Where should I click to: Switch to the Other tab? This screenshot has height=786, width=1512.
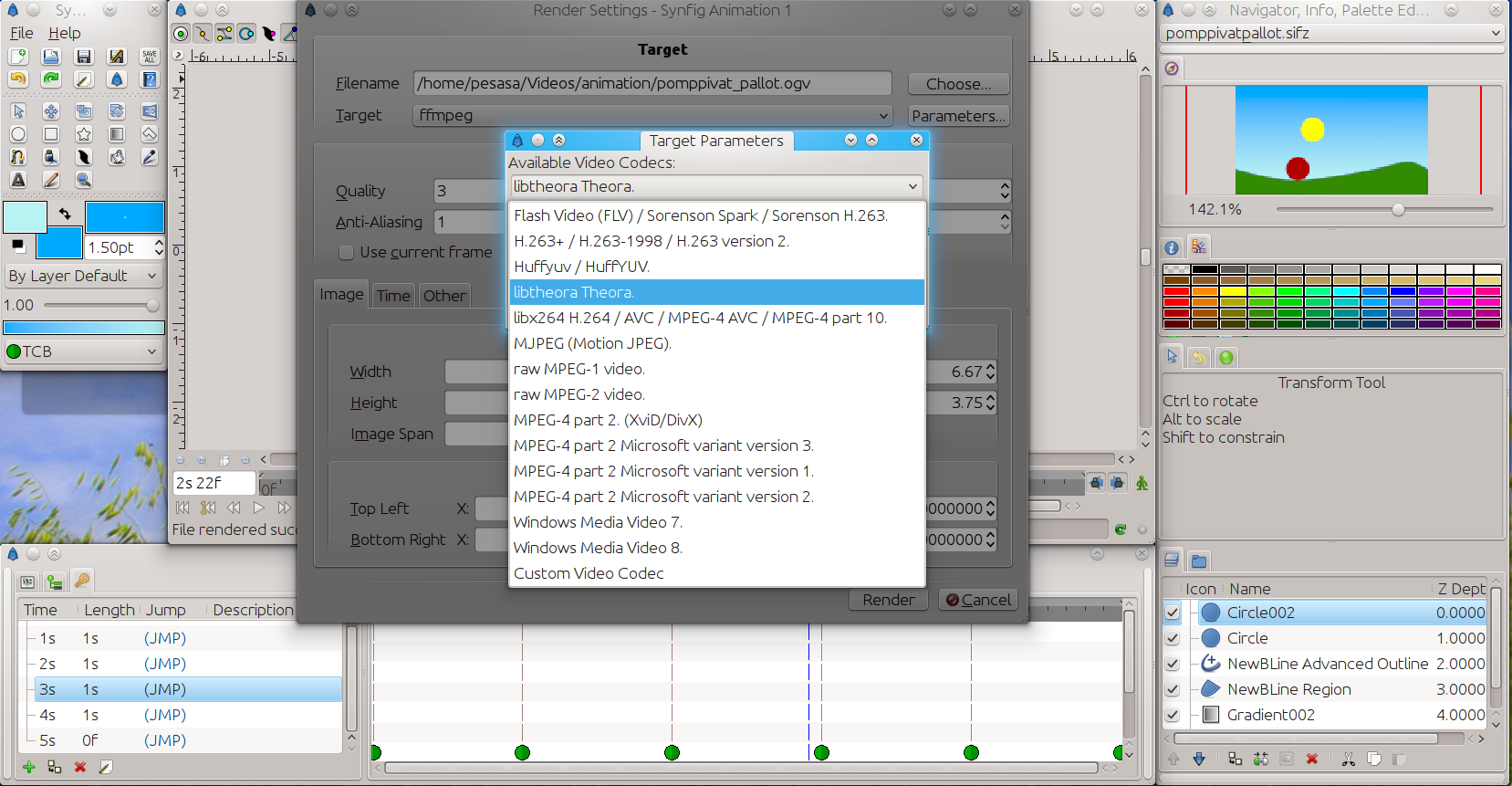(x=444, y=296)
